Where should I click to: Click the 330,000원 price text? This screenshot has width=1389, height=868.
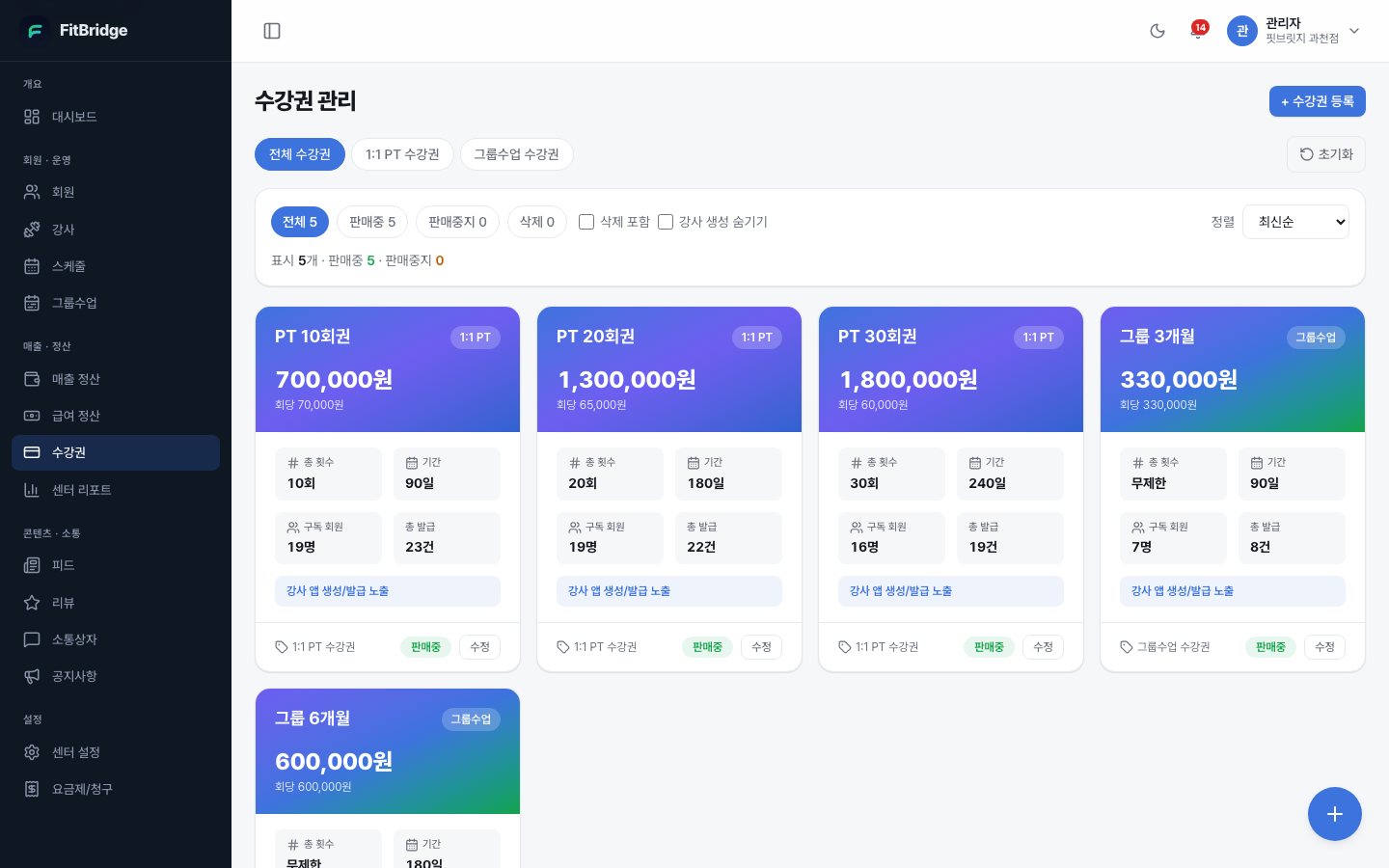[1179, 380]
